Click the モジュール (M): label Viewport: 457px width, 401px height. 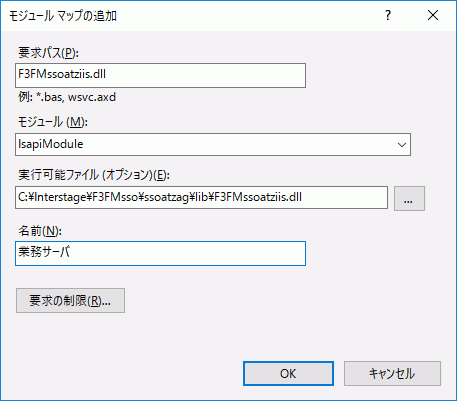tap(53, 122)
